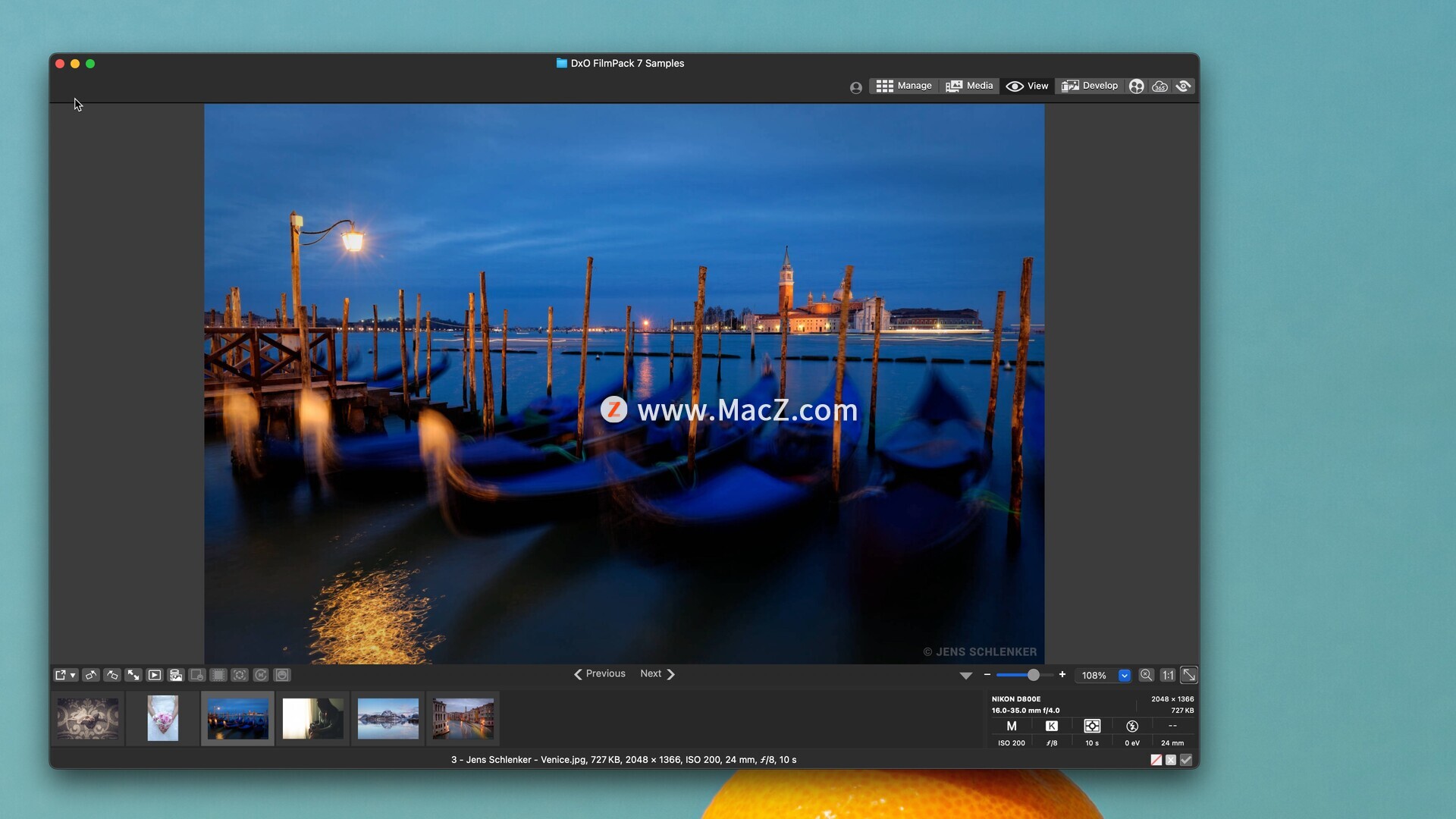Click the X untag box in status bar
1456x819 pixels.
click(1171, 760)
